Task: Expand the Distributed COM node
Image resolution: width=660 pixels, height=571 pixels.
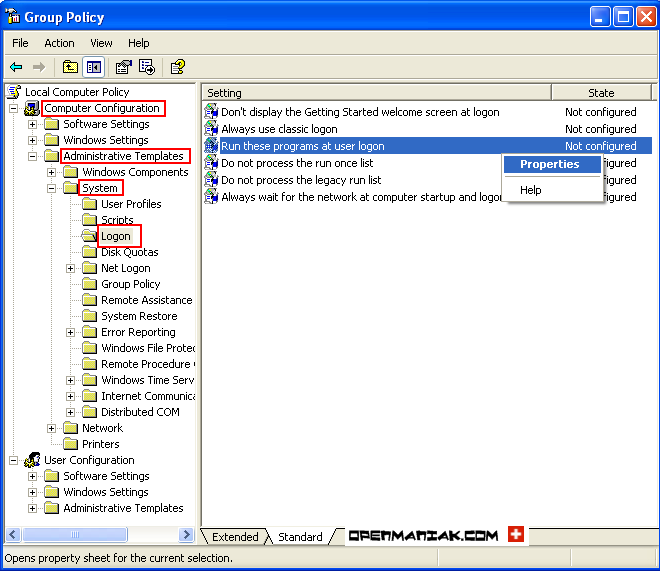Action: (x=70, y=412)
